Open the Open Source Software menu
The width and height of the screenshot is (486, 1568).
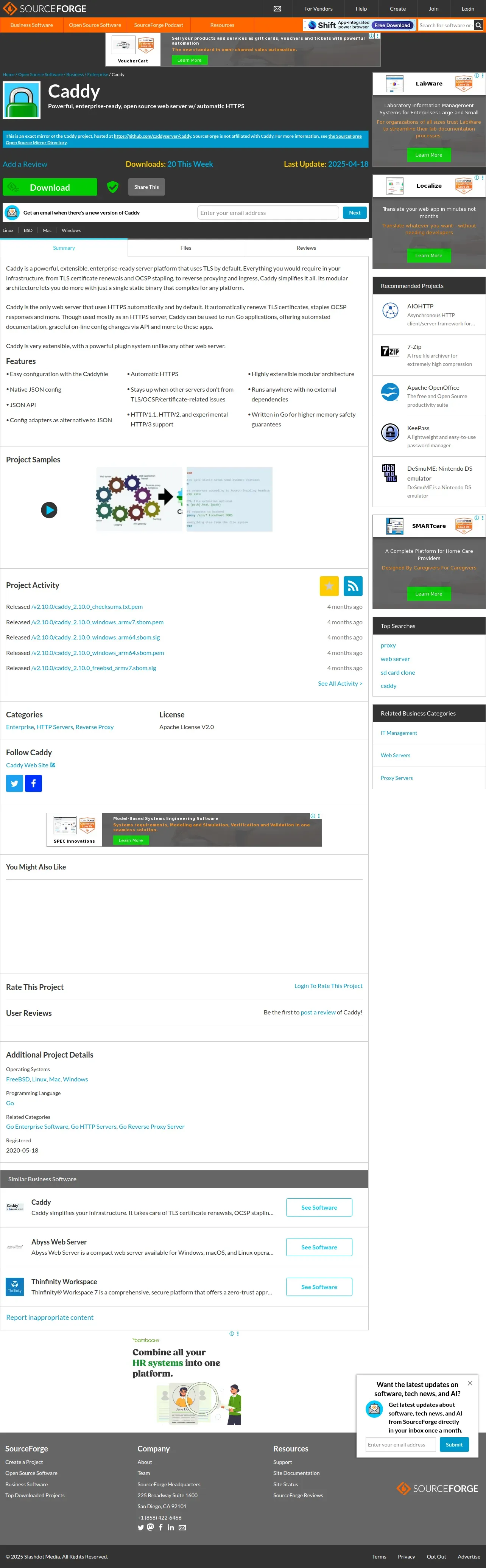95,25
